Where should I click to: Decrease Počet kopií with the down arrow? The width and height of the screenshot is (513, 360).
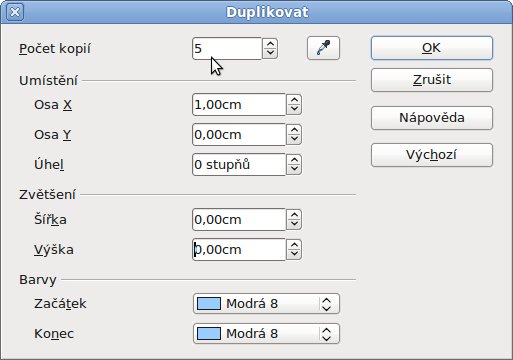point(270,54)
